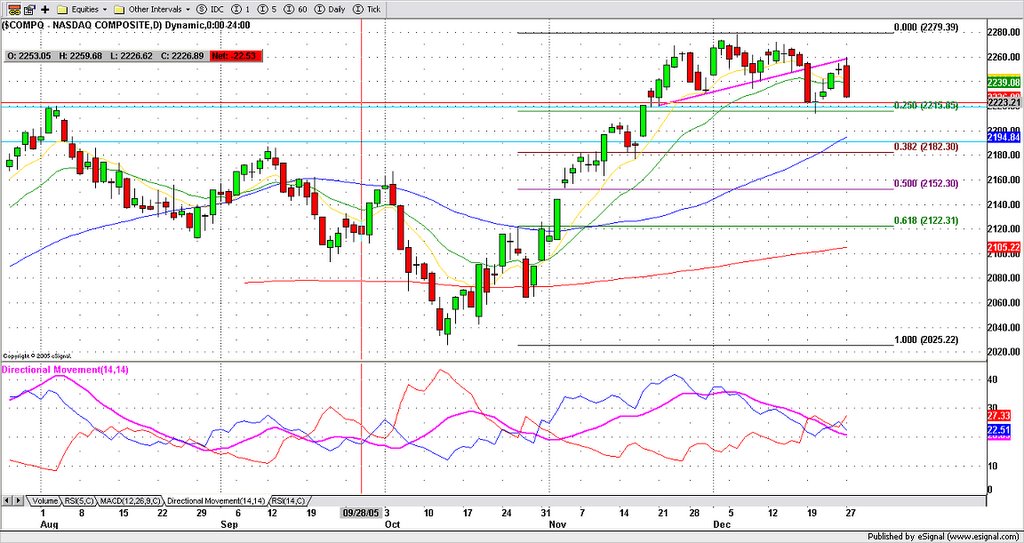Switch to the Tick interval
The image size is (1024, 543).
pos(367,10)
